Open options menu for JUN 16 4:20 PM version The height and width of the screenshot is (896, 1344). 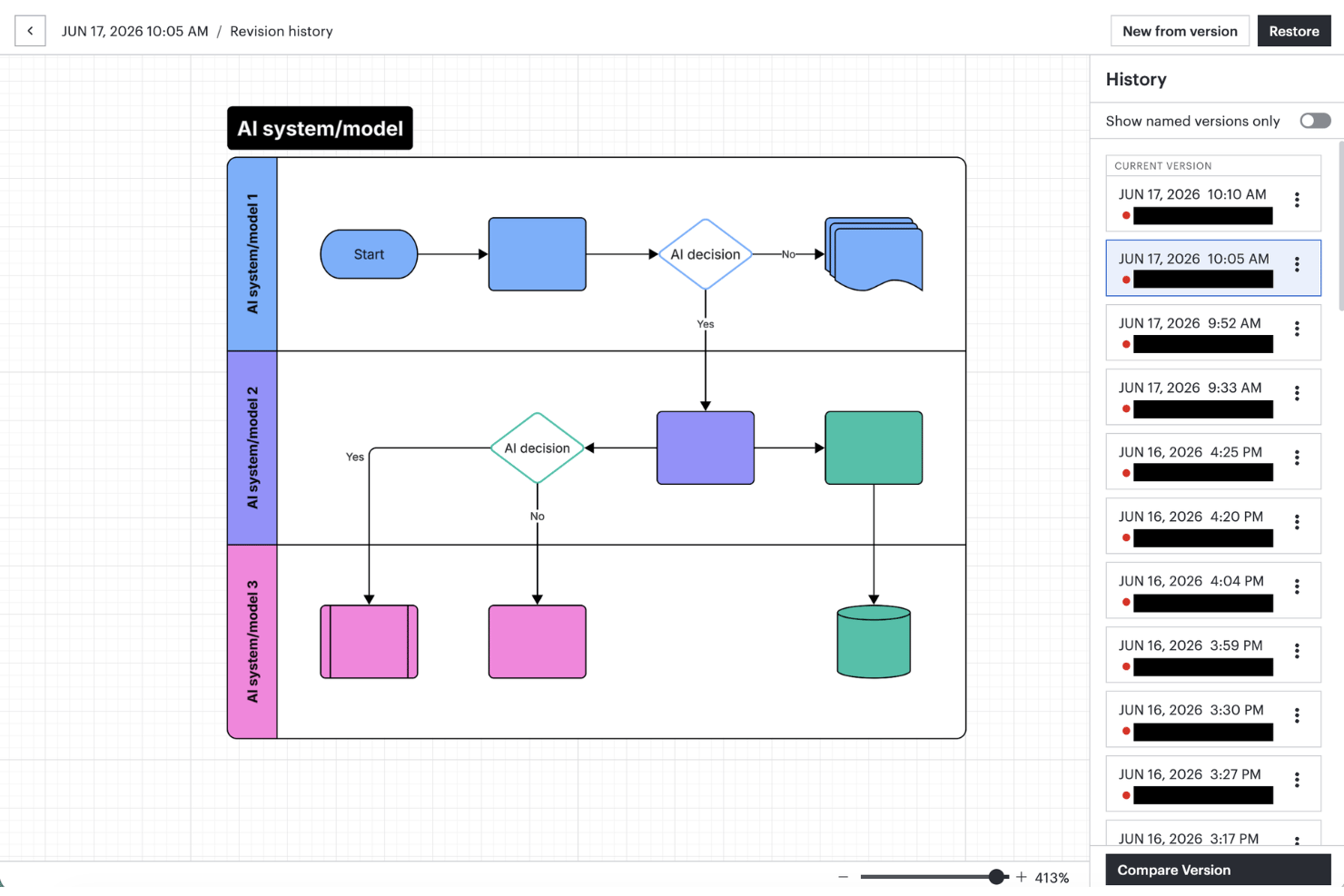[x=1297, y=522]
